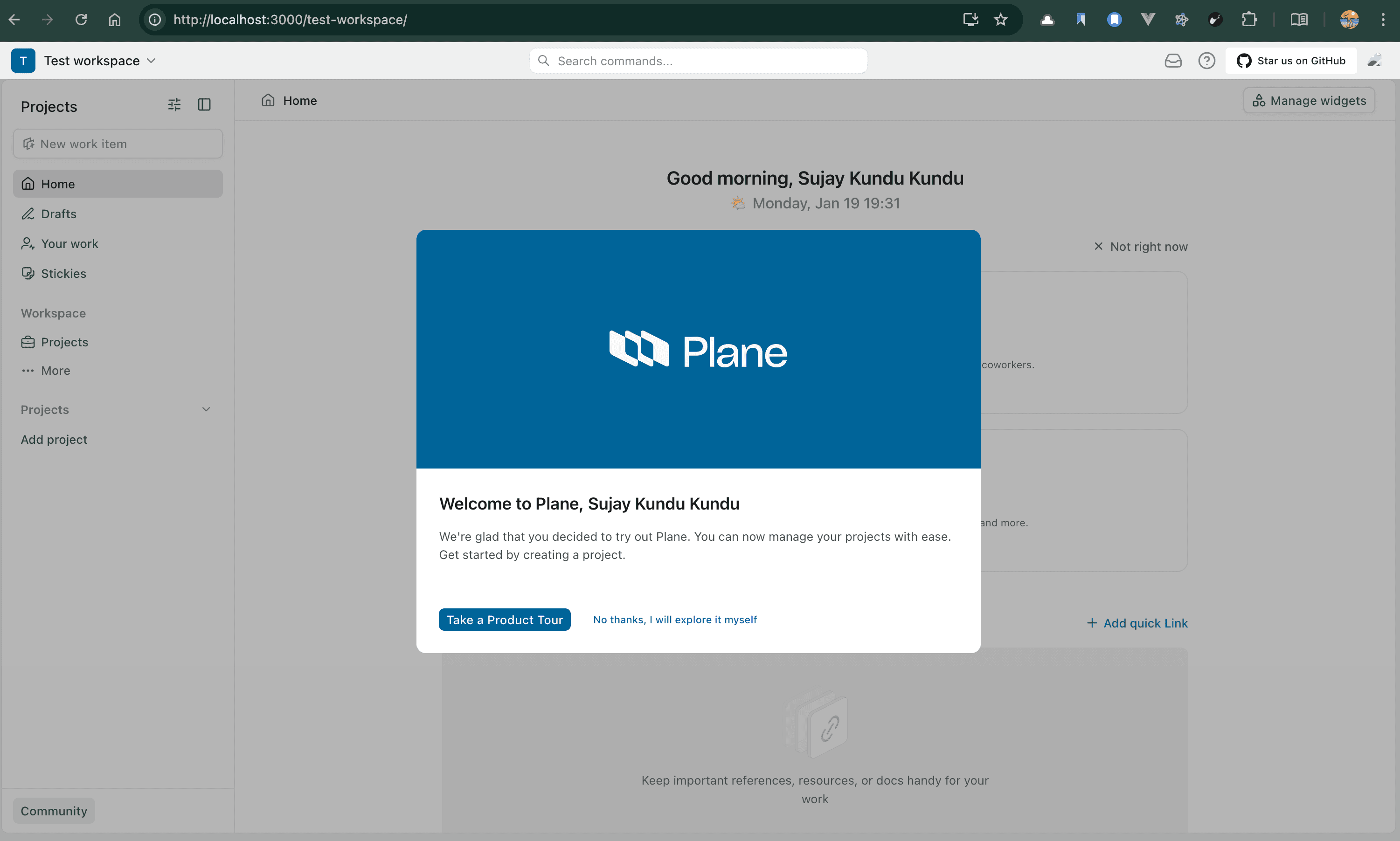Click the Manage widgets button
The height and width of the screenshot is (841, 1400).
click(1309, 100)
